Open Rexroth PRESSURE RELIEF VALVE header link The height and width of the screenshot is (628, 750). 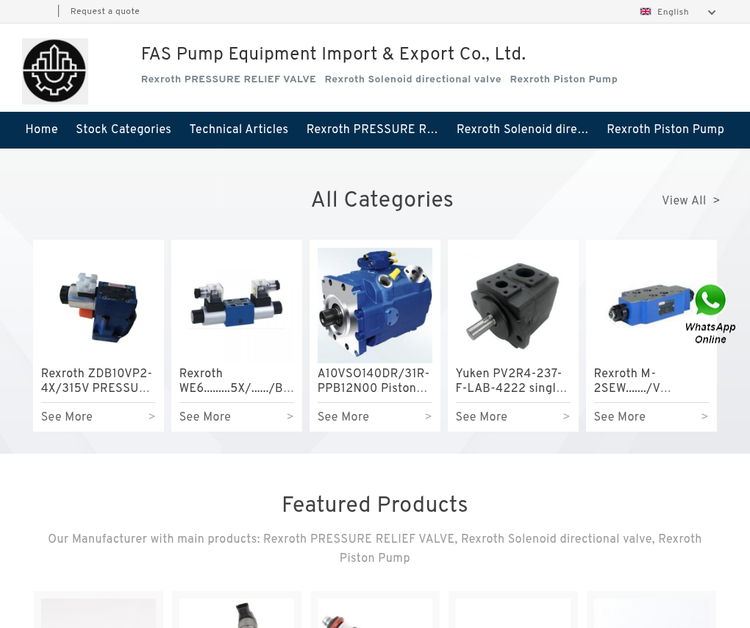(x=228, y=79)
